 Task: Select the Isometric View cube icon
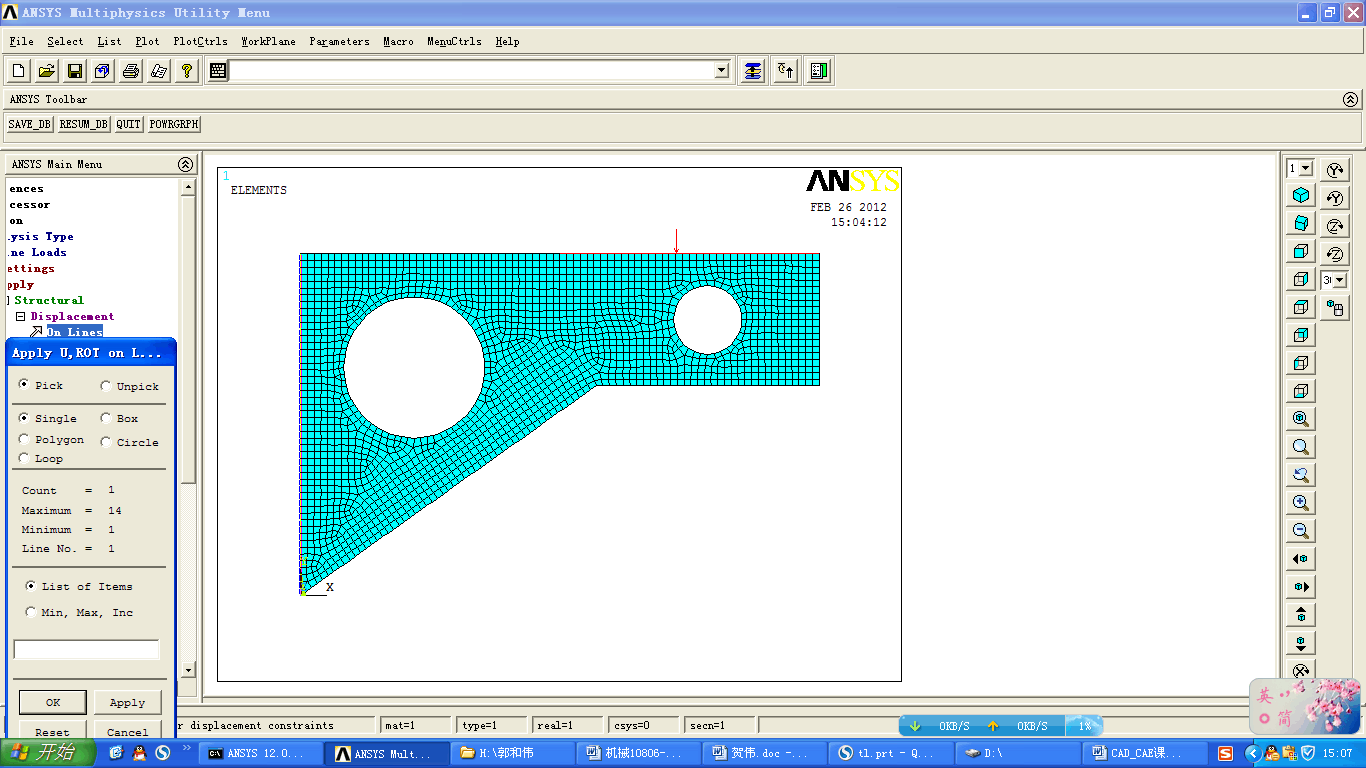tap(1301, 195)
